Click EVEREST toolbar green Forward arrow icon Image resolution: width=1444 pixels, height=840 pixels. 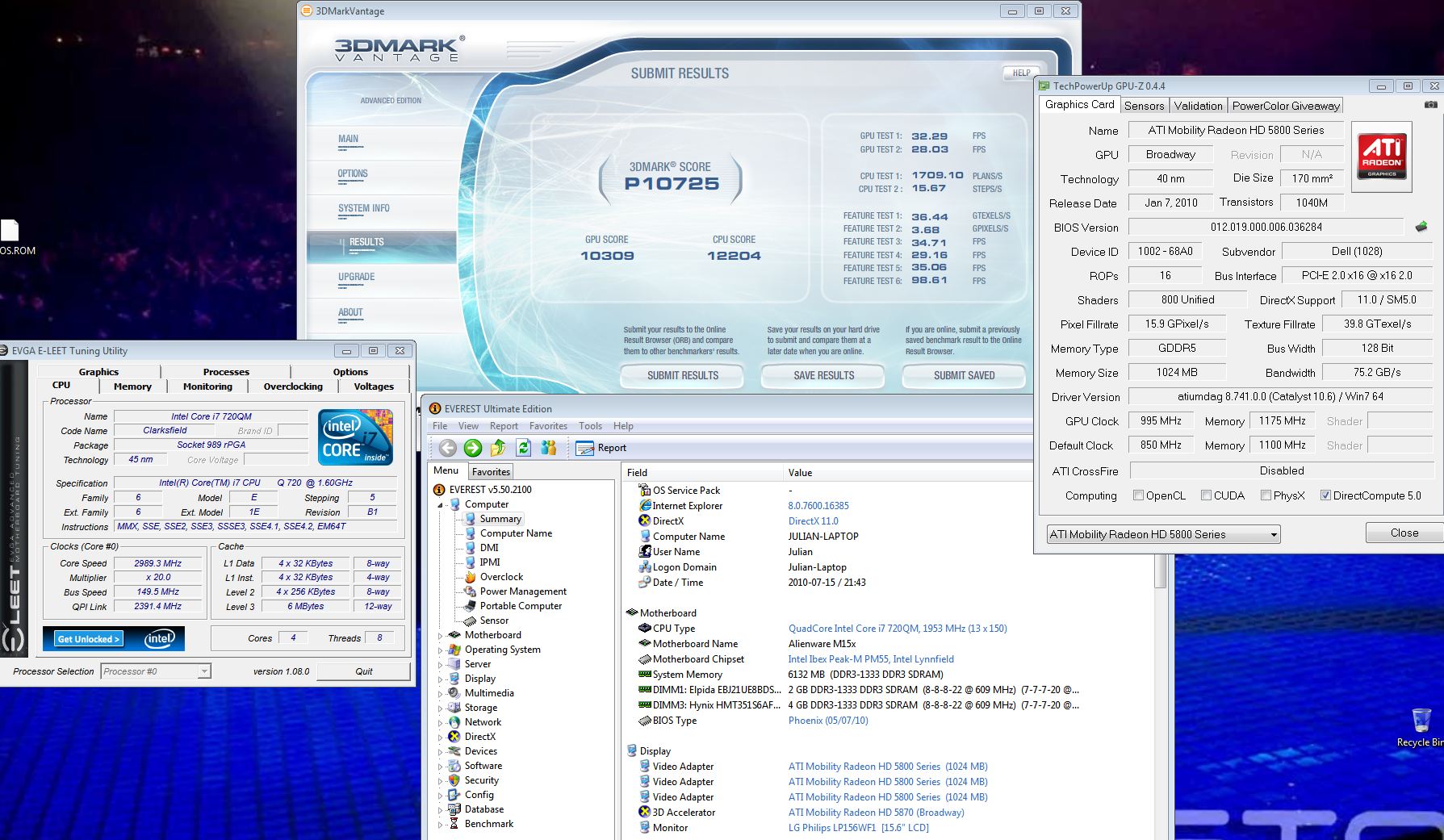click(x=473, y=448)
